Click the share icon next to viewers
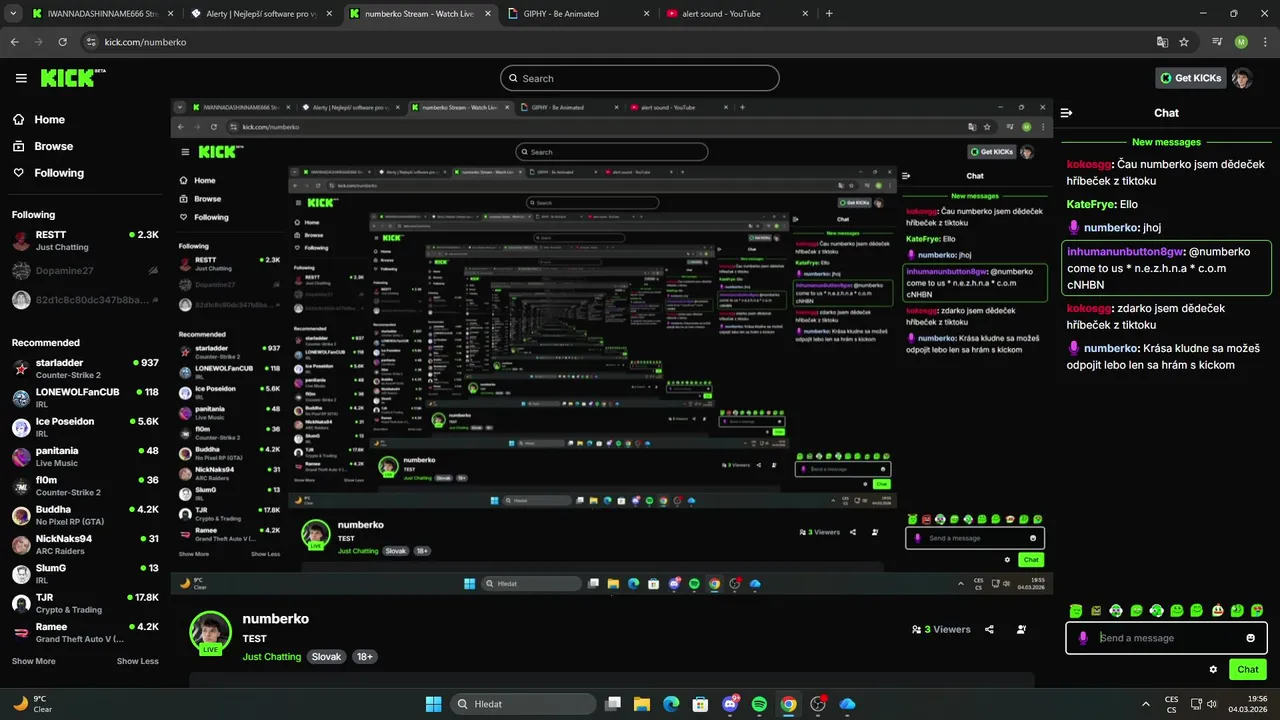 [x=989, y=630]
